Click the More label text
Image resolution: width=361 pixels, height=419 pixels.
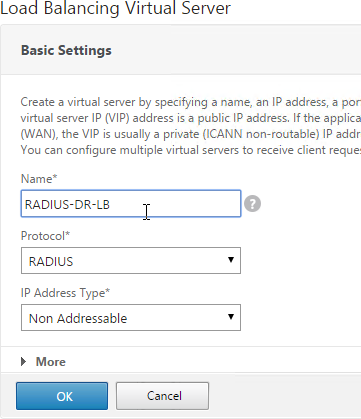point(51,362)
